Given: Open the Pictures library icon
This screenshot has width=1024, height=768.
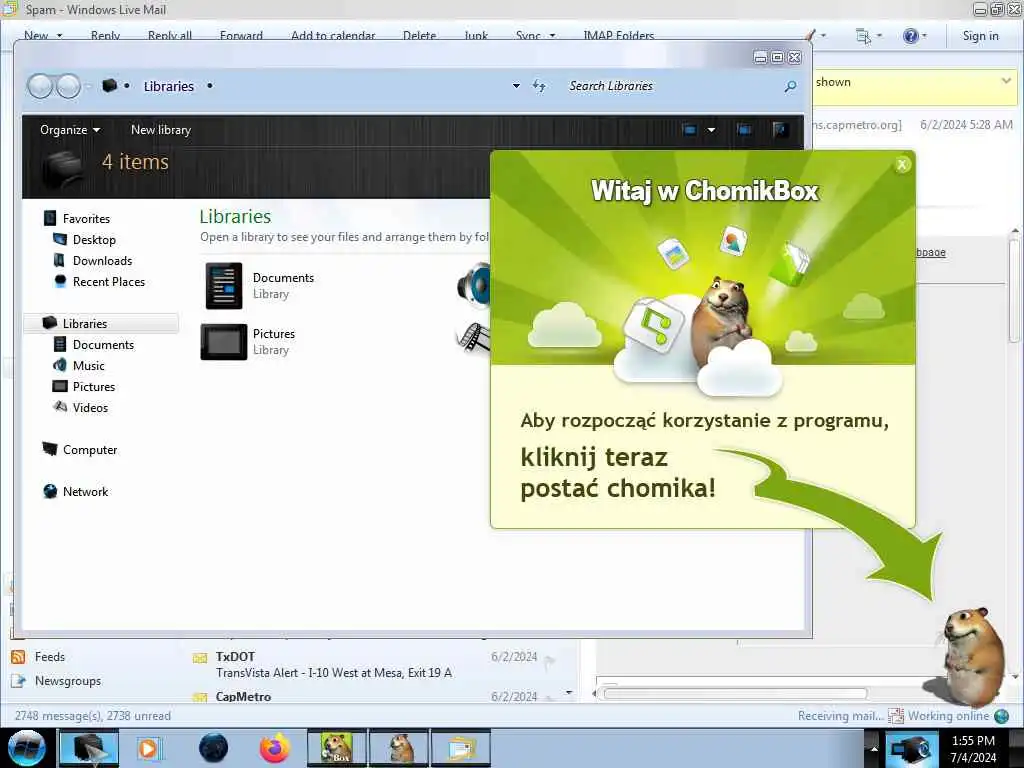Looking at the screenshot, I should [223, 342].
